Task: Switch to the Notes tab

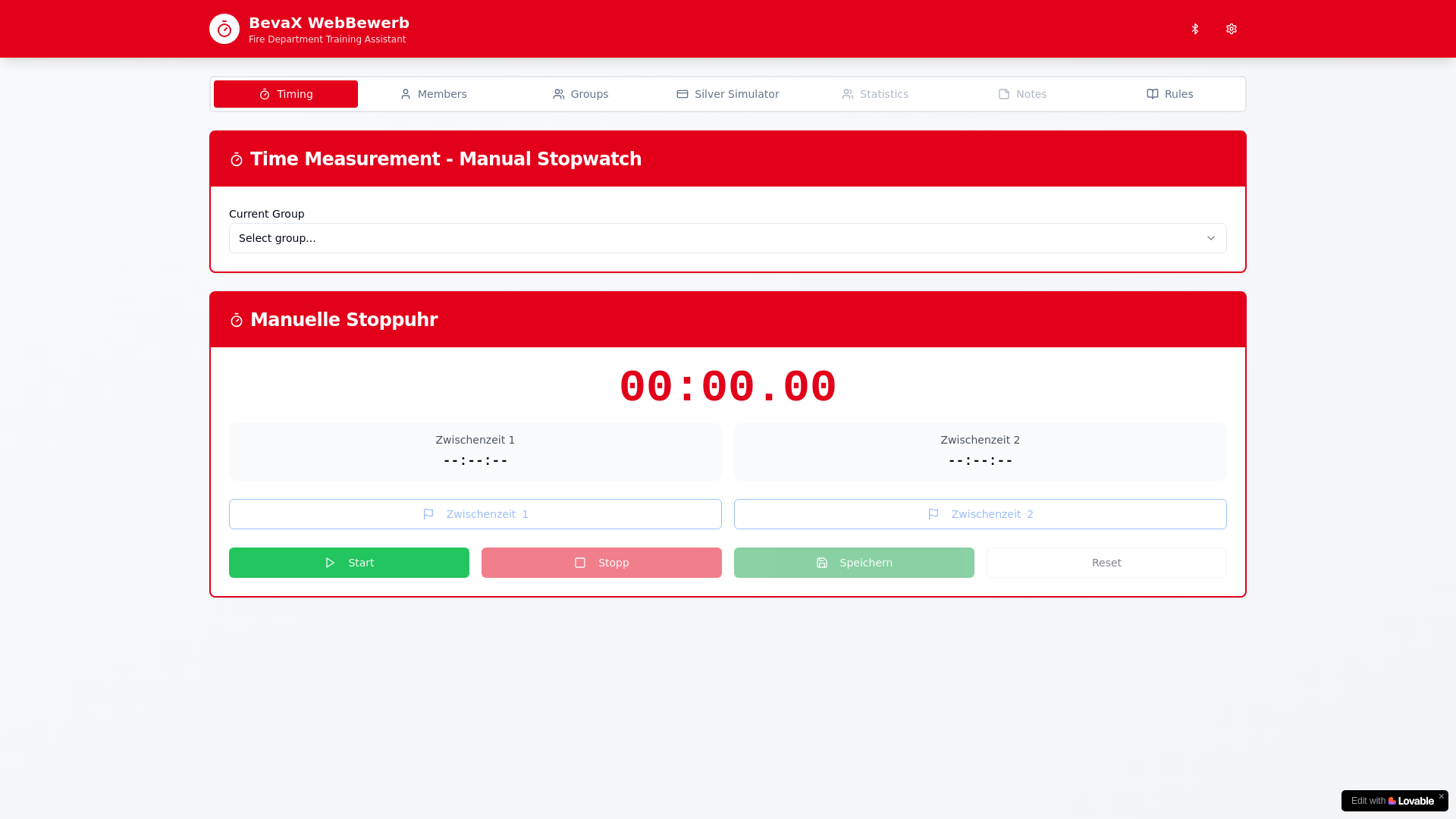Action: [x=1022, y=94]
